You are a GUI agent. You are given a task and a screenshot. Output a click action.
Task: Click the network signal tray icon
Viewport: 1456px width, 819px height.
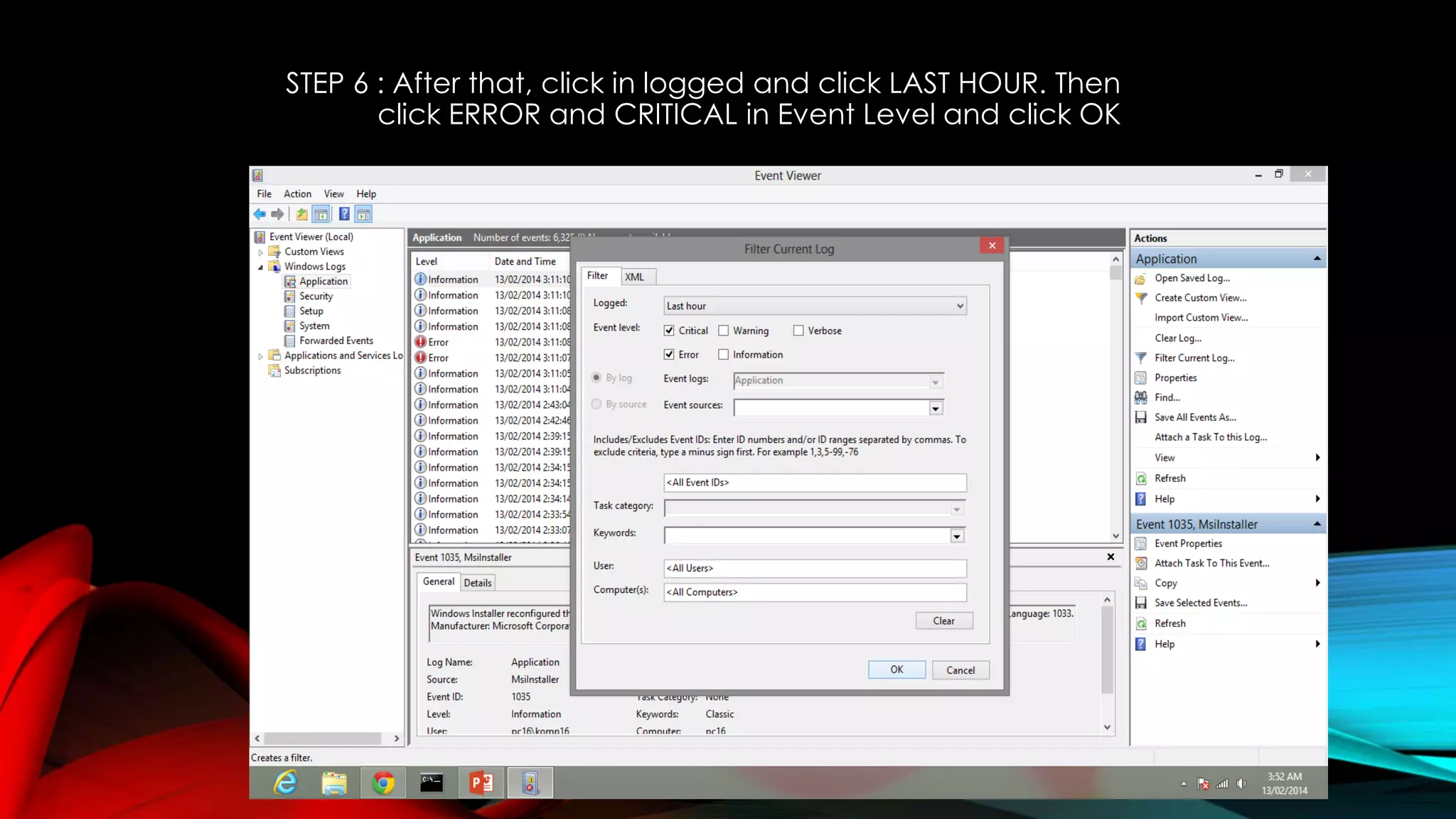coord(1222,783)
